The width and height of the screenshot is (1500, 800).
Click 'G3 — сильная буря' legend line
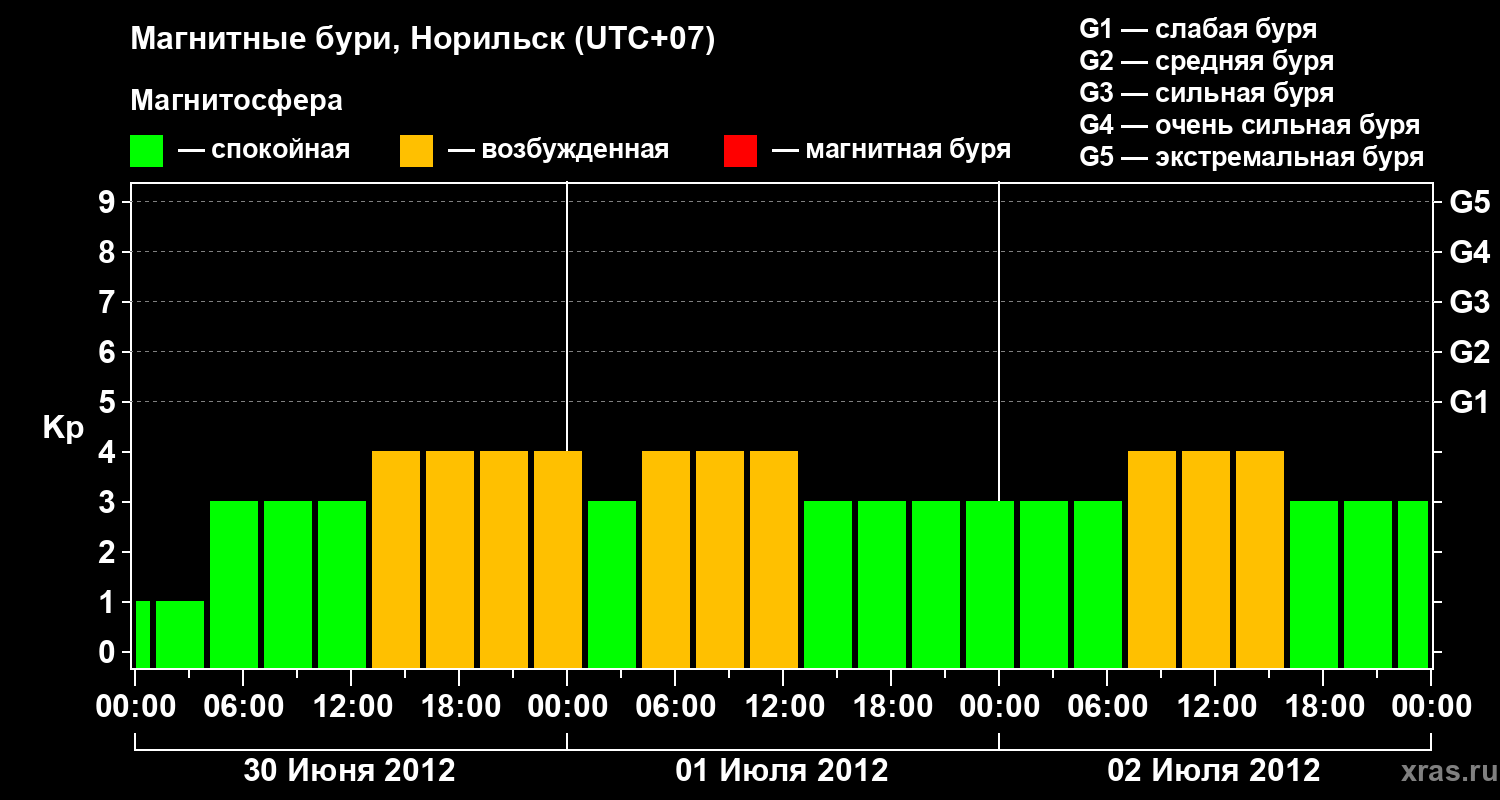click(x=1207, y=93)
